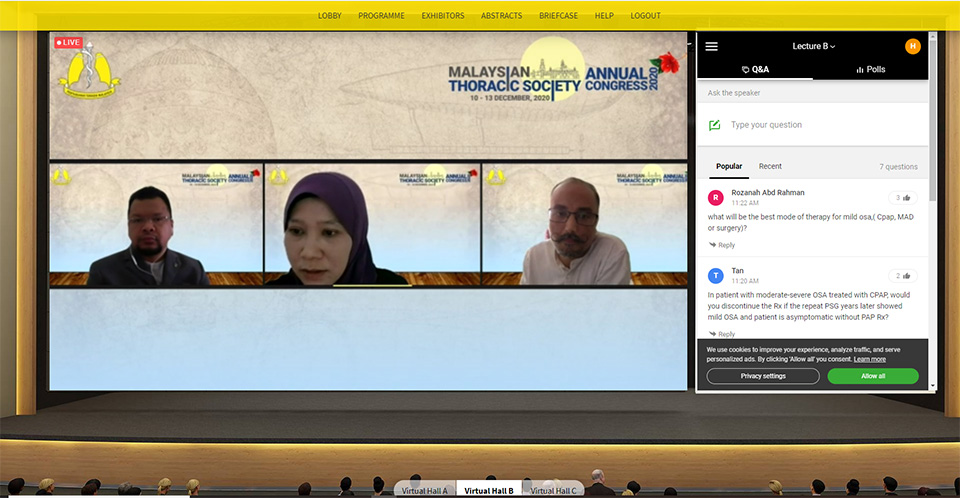
Task: Open ABSTRACTS in top navigation
Action: 501,16
